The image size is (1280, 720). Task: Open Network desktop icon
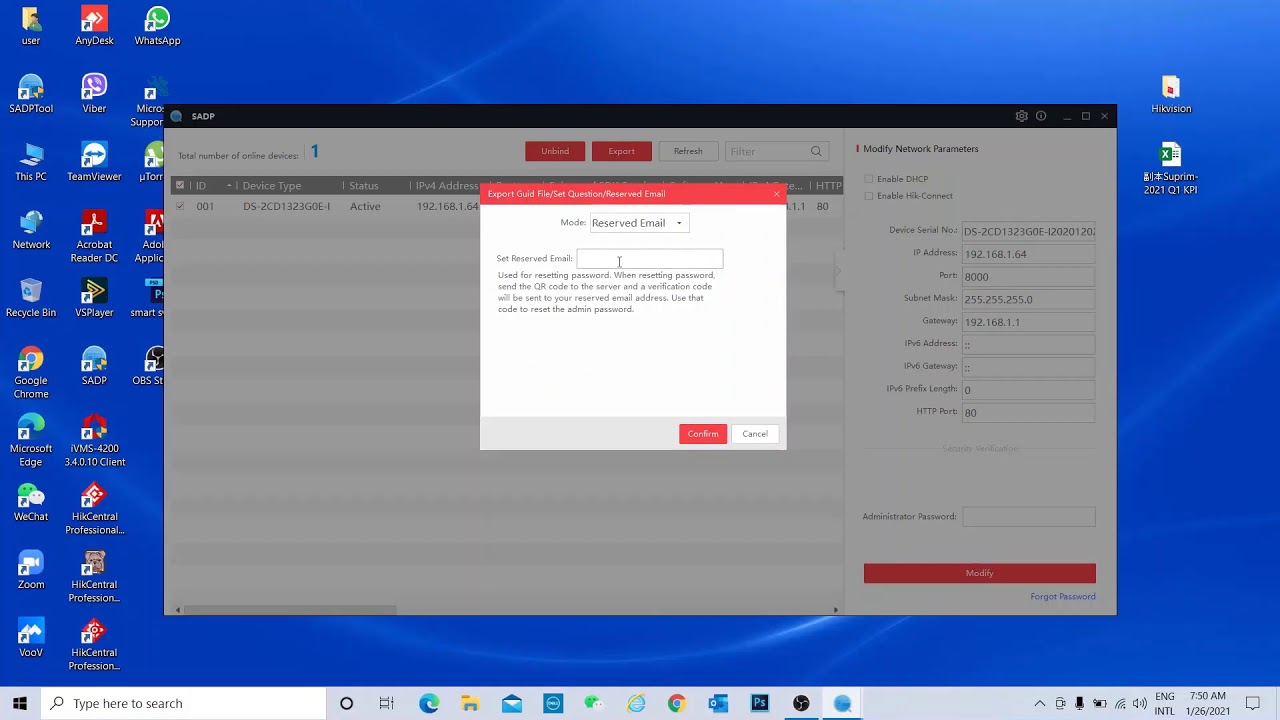31,230
